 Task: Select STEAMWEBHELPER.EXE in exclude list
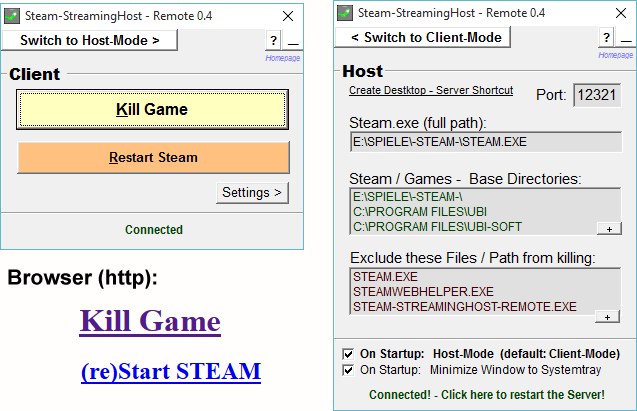click(423, 292)
